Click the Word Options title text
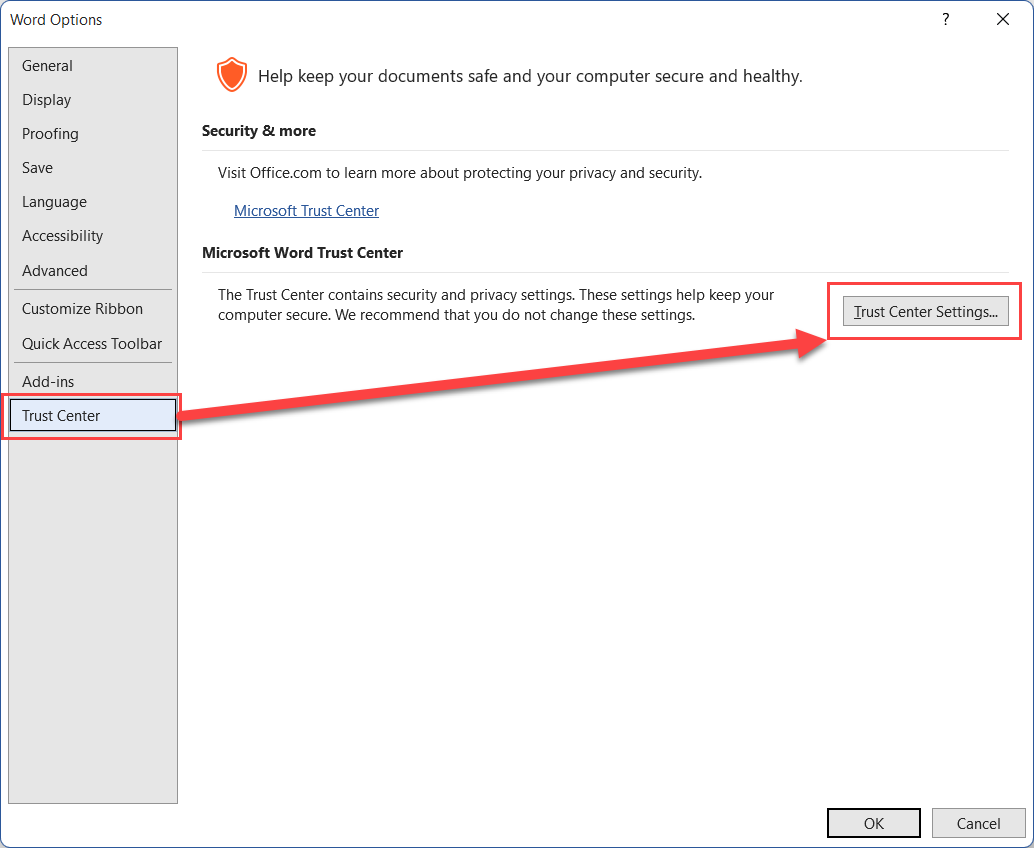Screen dimensions: 1034x848 click(56, 20)
